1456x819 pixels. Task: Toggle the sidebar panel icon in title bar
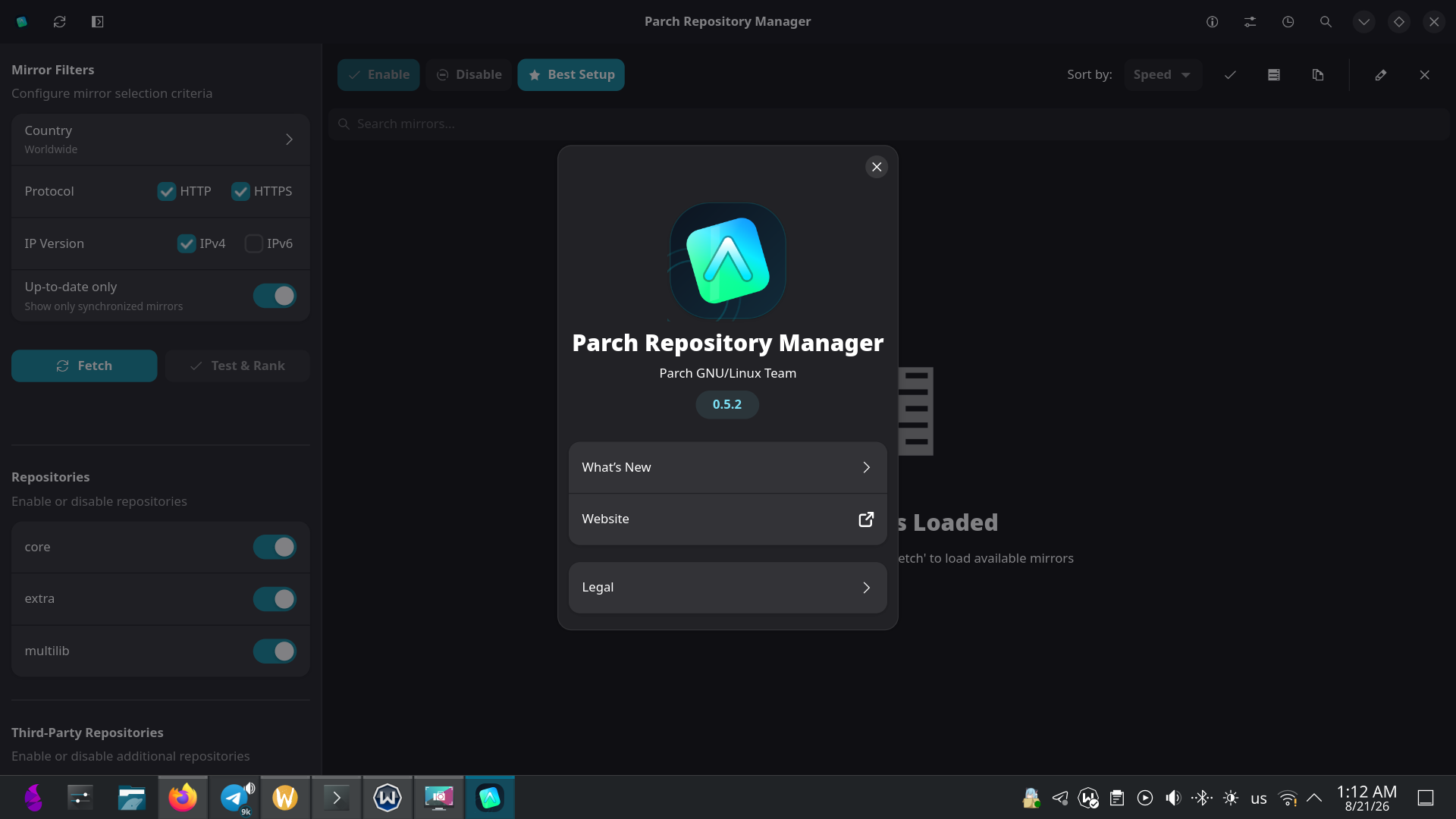(x=98, y=22)
